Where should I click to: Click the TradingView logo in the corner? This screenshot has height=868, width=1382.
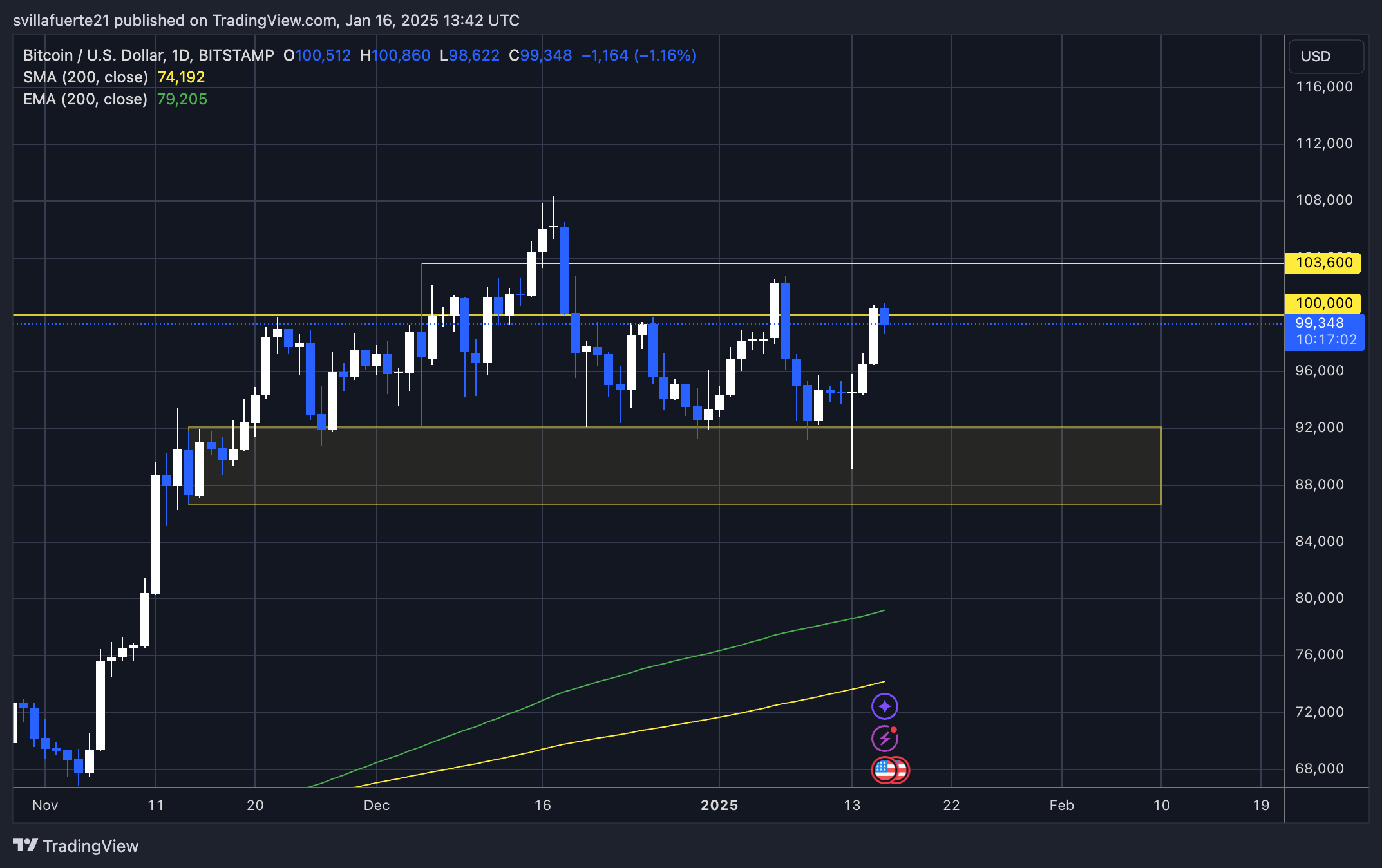tap(24, 845)
